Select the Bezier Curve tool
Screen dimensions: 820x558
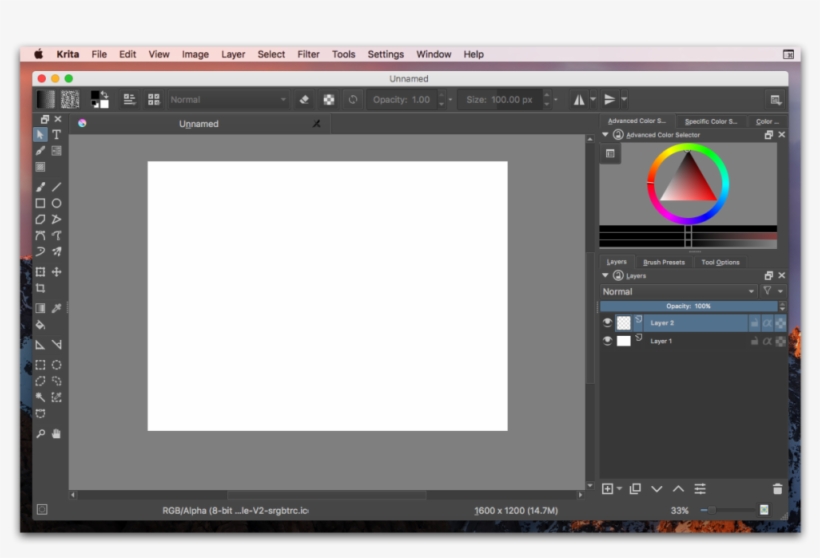click(40, 235)
